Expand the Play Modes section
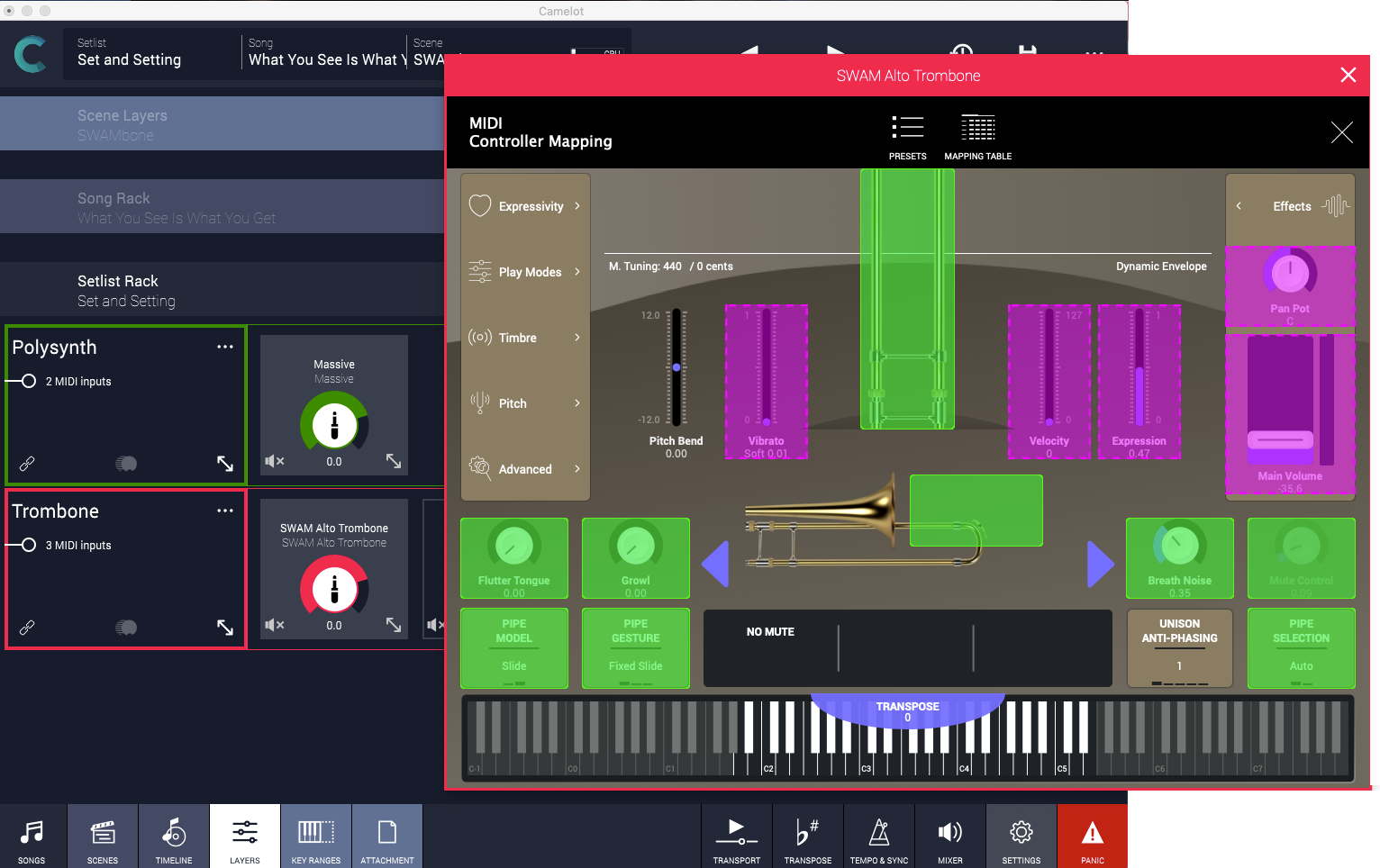1380x868 pixels. (x=525, y=272)
